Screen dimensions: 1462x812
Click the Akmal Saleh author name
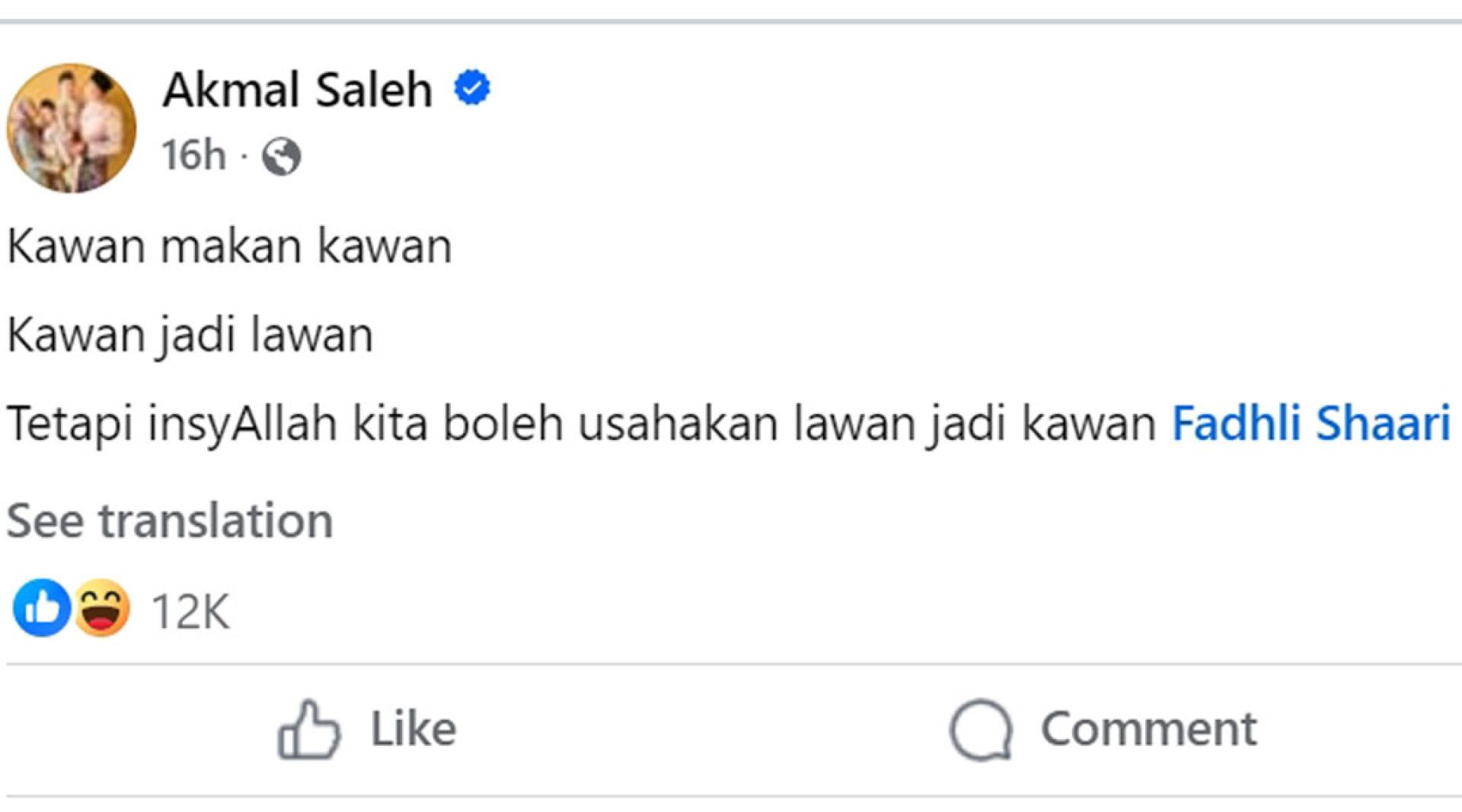pos(298,90)
